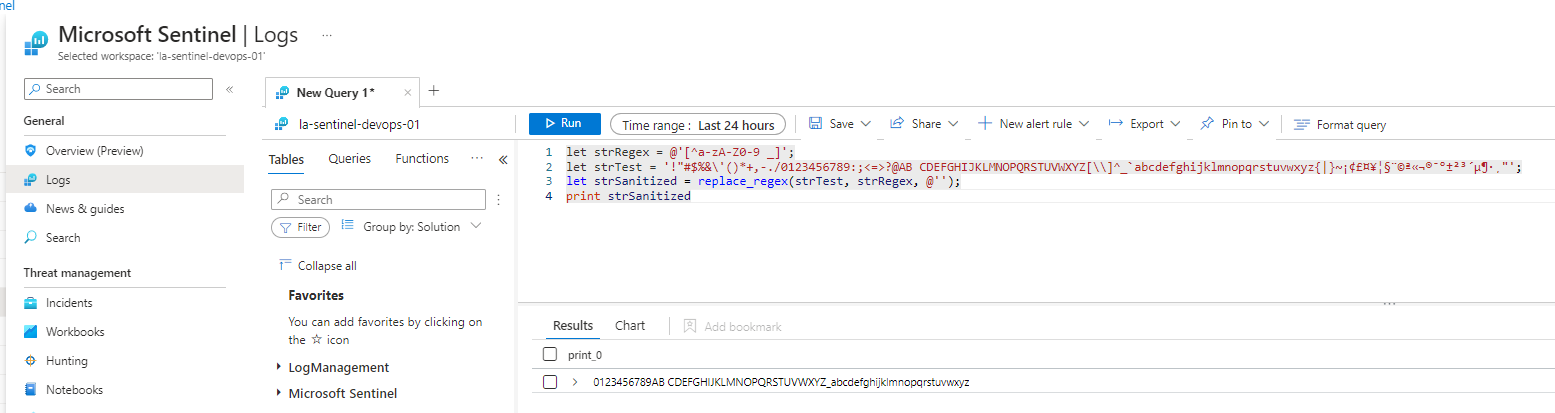Switch to the Queries tab
The image size is (1555, 413).
point(350,159)
